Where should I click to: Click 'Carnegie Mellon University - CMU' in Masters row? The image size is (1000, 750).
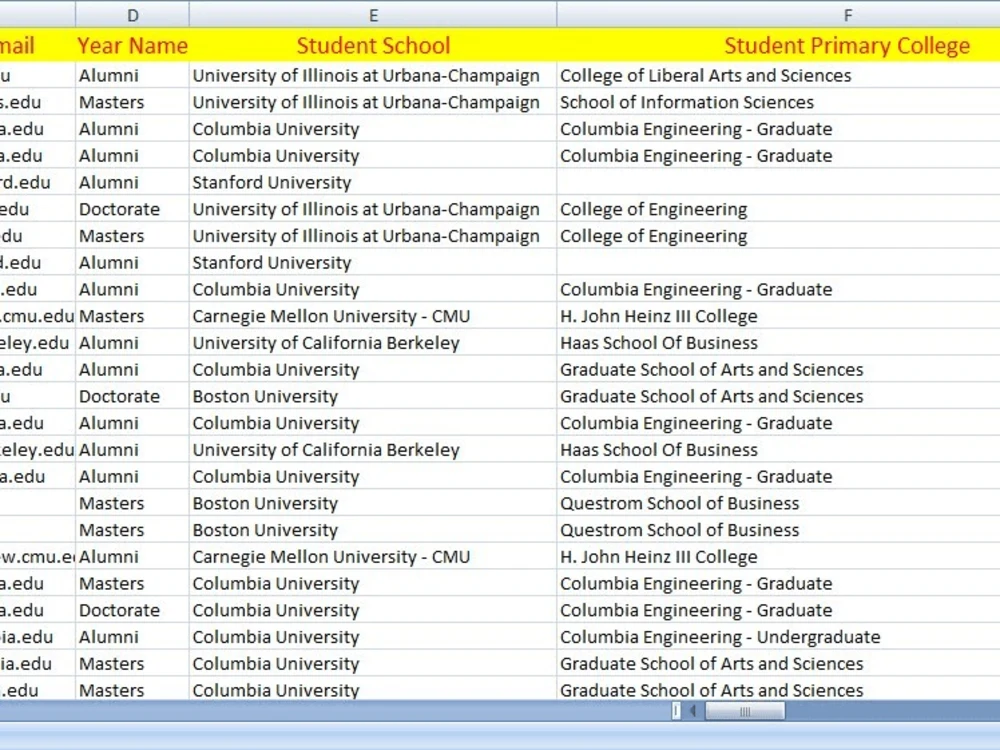tap(373, 316)
